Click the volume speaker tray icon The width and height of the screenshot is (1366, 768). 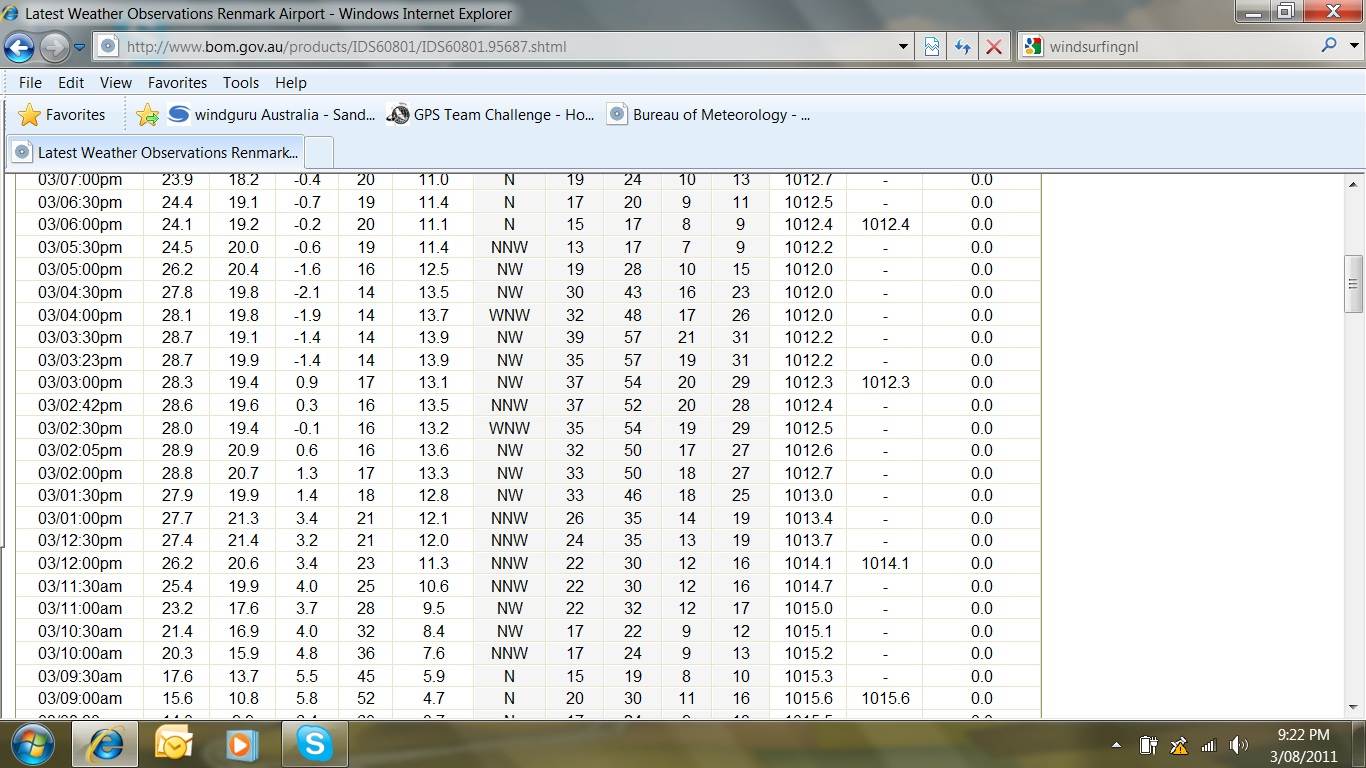tap(1239, 745)
